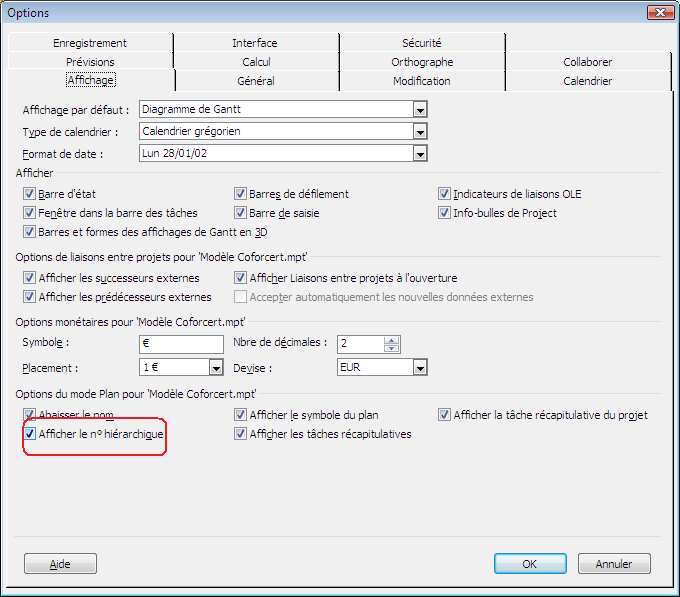
Task: Close the Options dialog window
Action: 659,13
